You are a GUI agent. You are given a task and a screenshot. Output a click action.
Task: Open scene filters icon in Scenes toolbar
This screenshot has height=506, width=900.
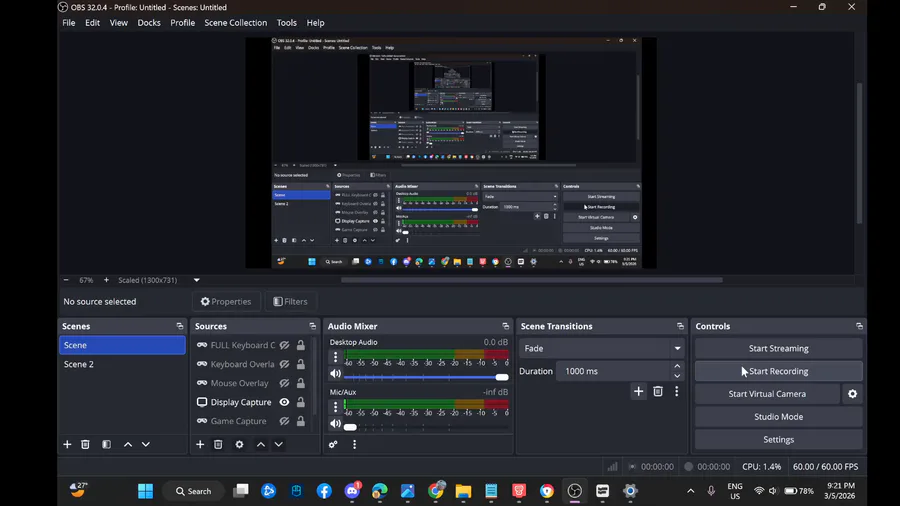[106, 444]
